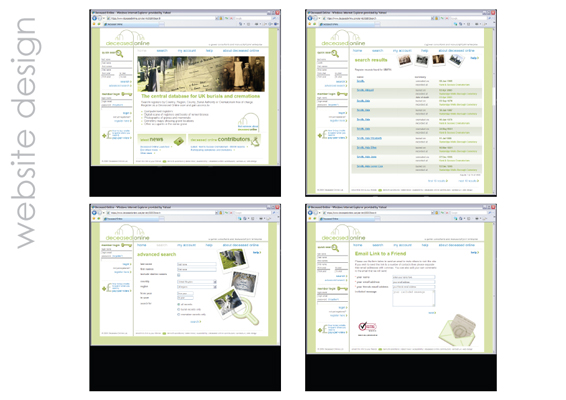
Task: Click the message textarea in Email Link form
Action: [414, 298]
